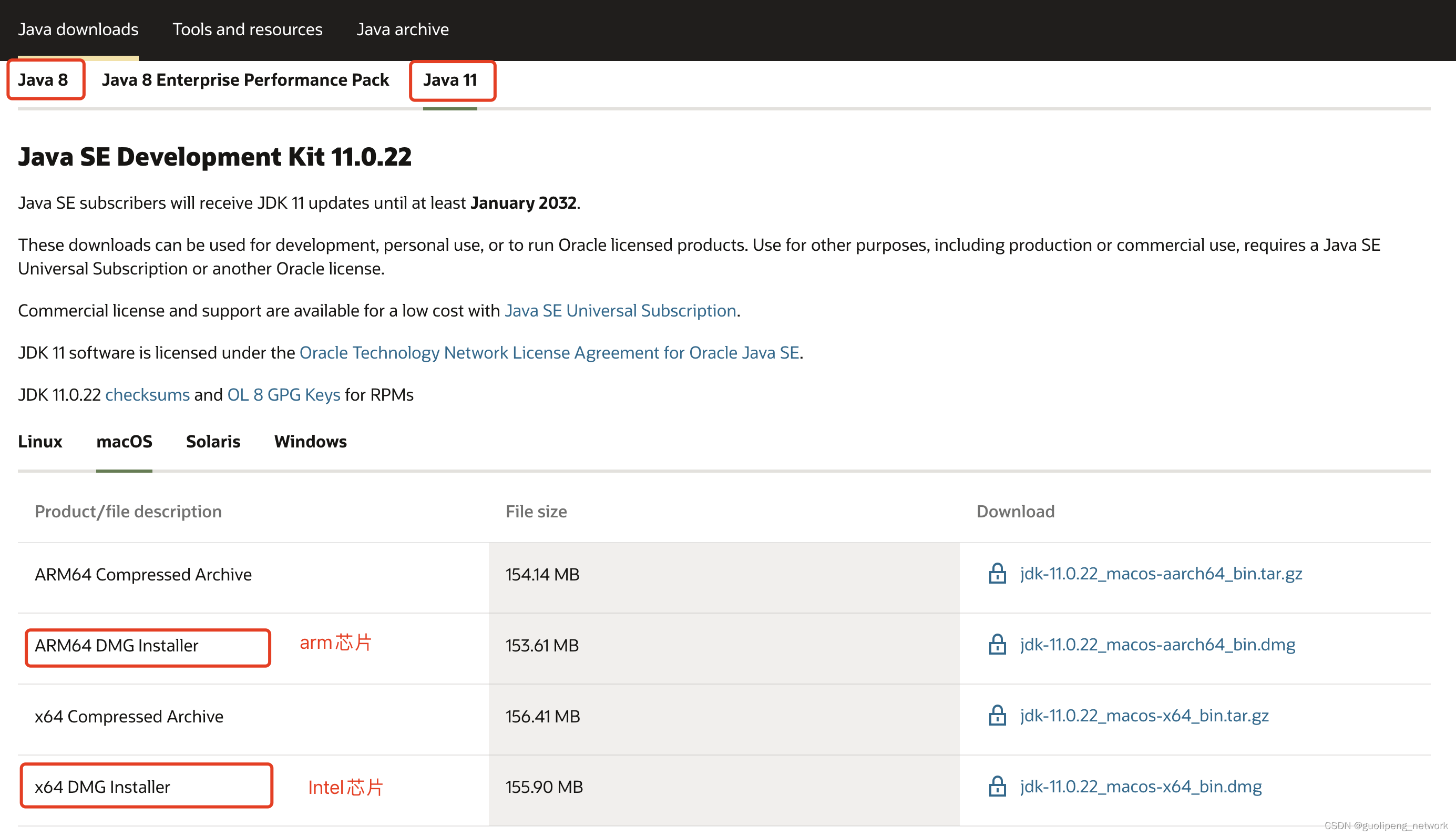Click the x64 DMG Installer description

(x=102, y=787)
